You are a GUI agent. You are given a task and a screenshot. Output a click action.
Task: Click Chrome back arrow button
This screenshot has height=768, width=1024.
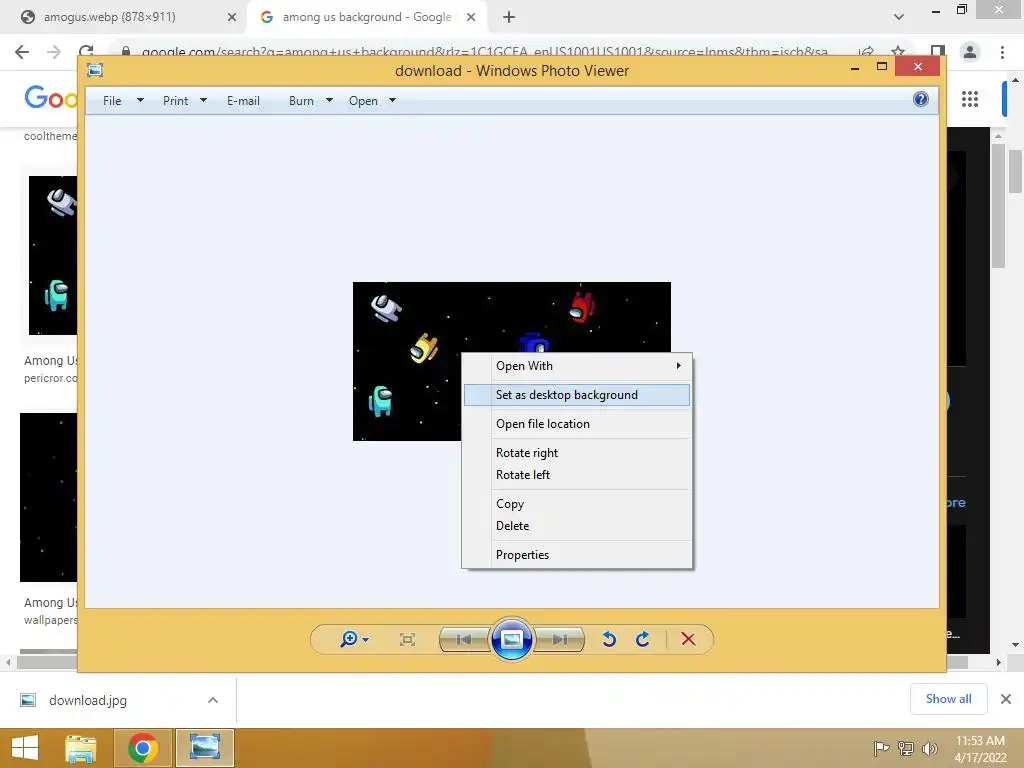pos(22,52)
